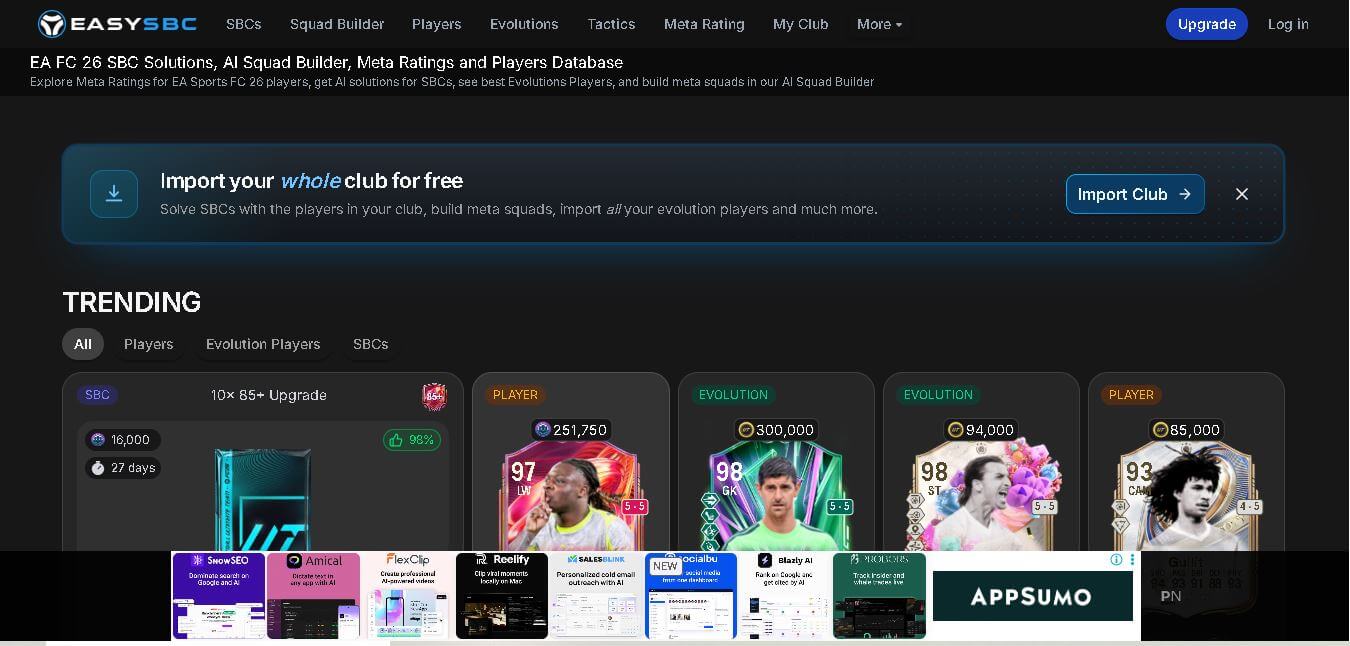1350x646 pixels.
Task: Open the Socialbu ad tile marked NEW
Action: click(x=691, y=596)
